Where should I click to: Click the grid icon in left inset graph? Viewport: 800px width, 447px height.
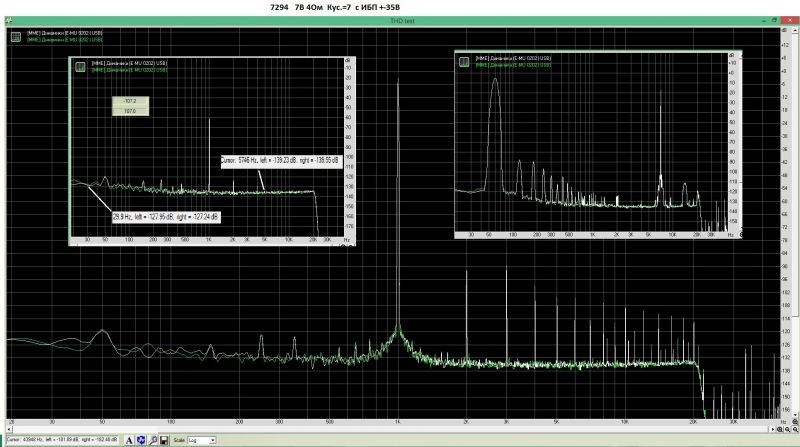pyautogui.click(x=78, y=65)
